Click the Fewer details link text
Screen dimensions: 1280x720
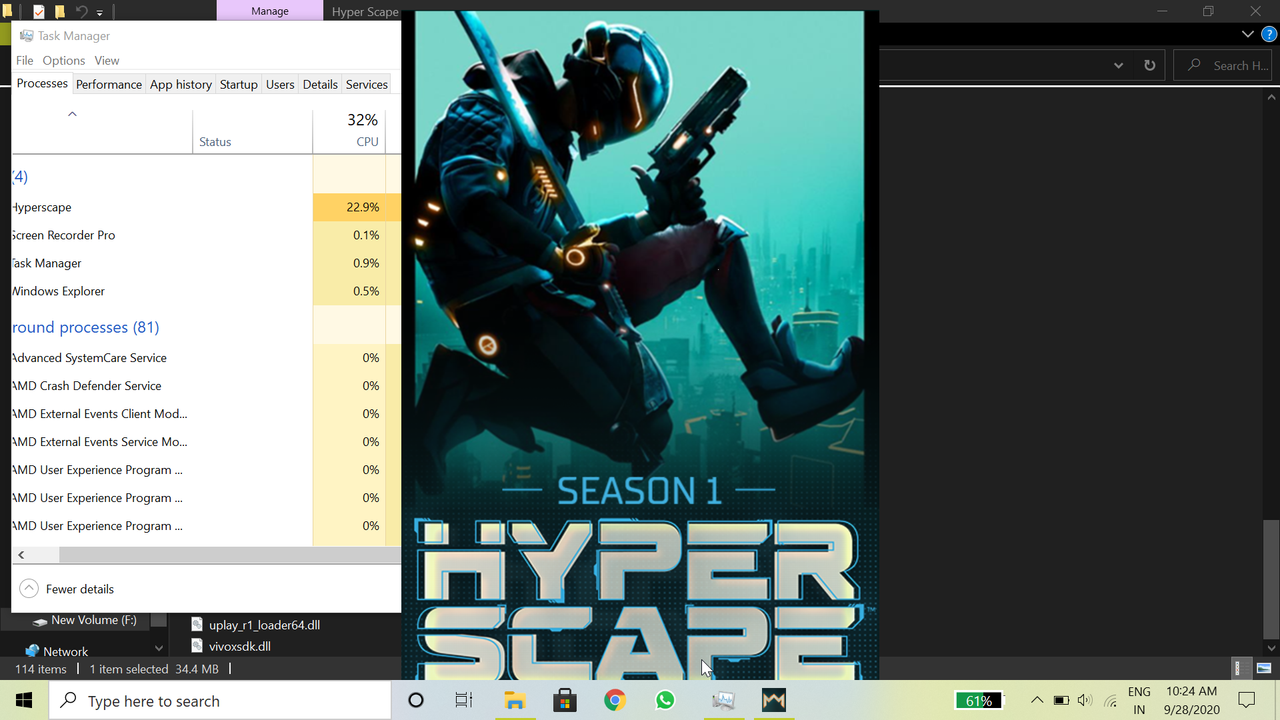point(80,589)
